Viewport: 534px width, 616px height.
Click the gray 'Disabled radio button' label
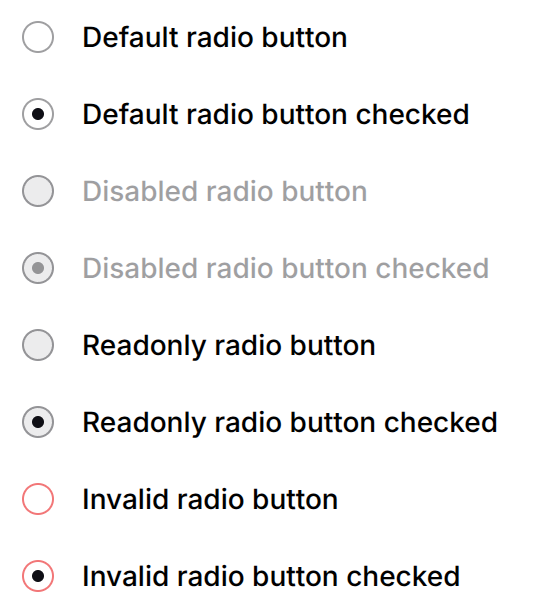point(225,192)
